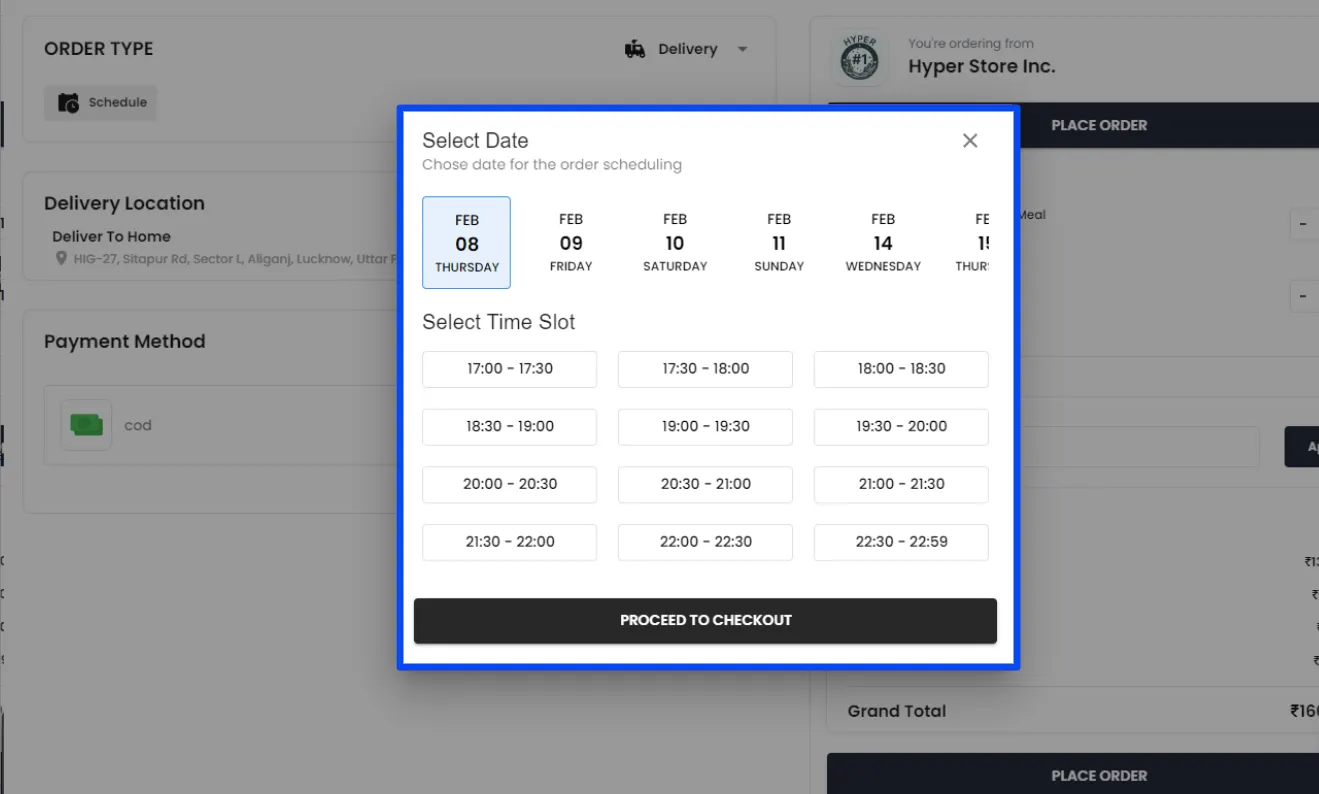This screenshot has width=1319, height=794.
Task: Select the 20:30 - 21:00 time slot
Action: coord(705,484)
